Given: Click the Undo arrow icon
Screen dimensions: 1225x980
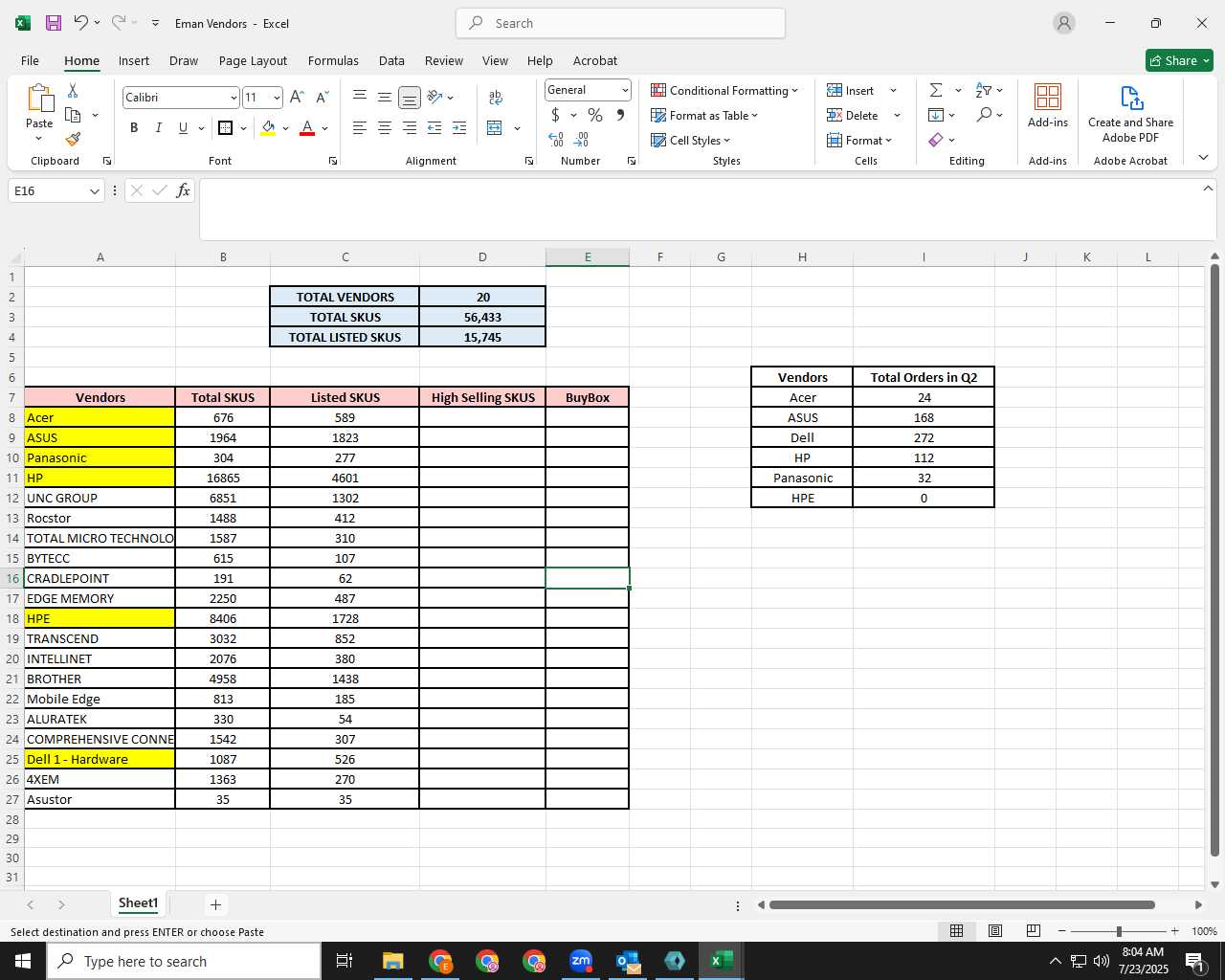Looking at the screenshot, I should (81, 23).
